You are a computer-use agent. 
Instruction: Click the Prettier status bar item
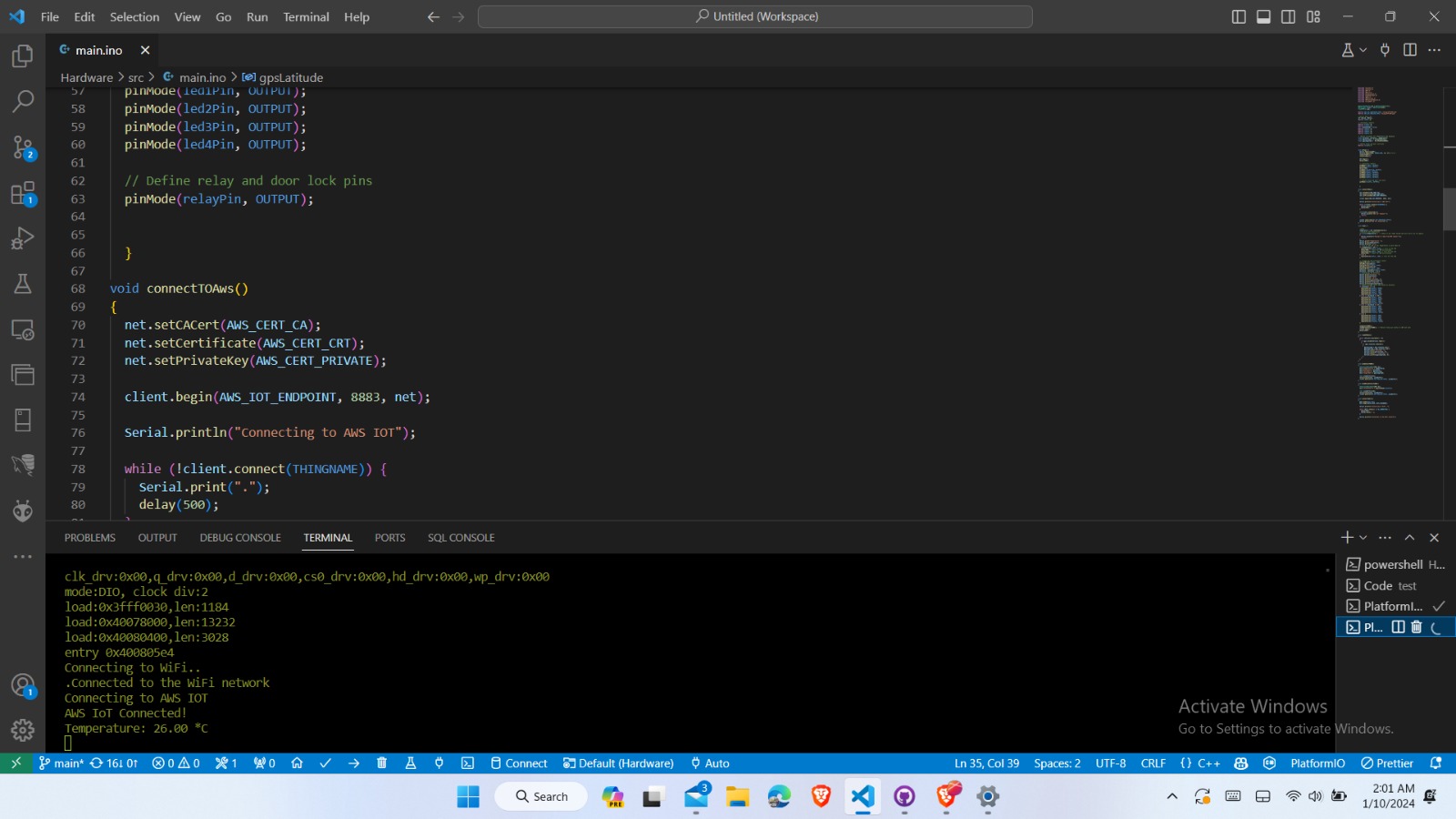pyautogui.click(x=1387, y=763)
